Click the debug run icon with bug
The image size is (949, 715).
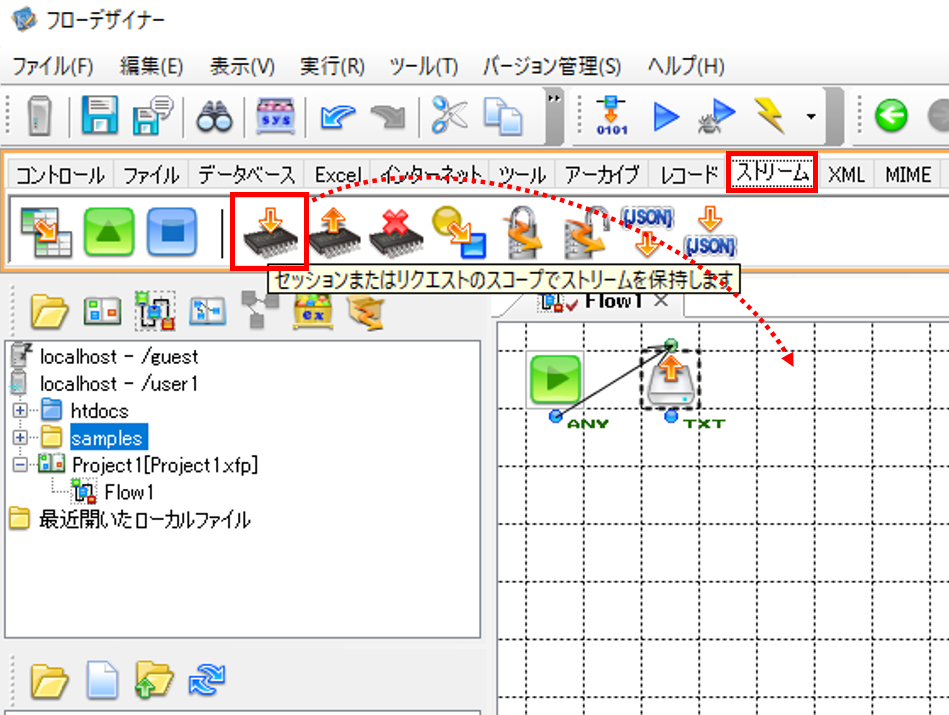pos(717,115)
